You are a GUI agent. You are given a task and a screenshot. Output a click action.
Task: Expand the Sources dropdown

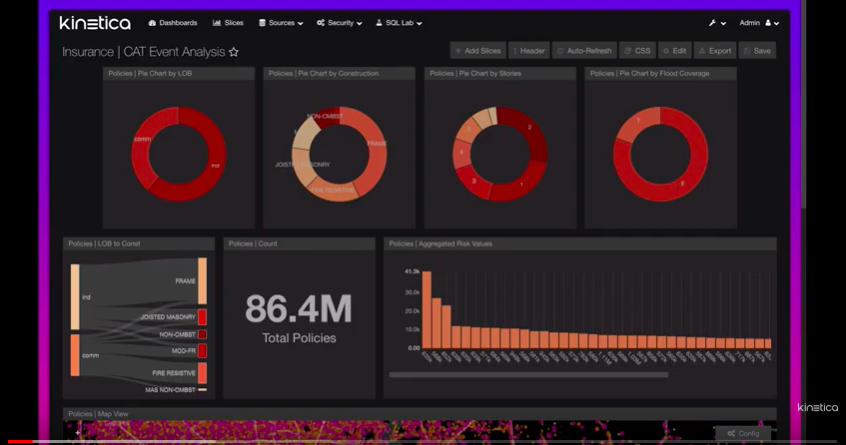(x=281, y=23)
